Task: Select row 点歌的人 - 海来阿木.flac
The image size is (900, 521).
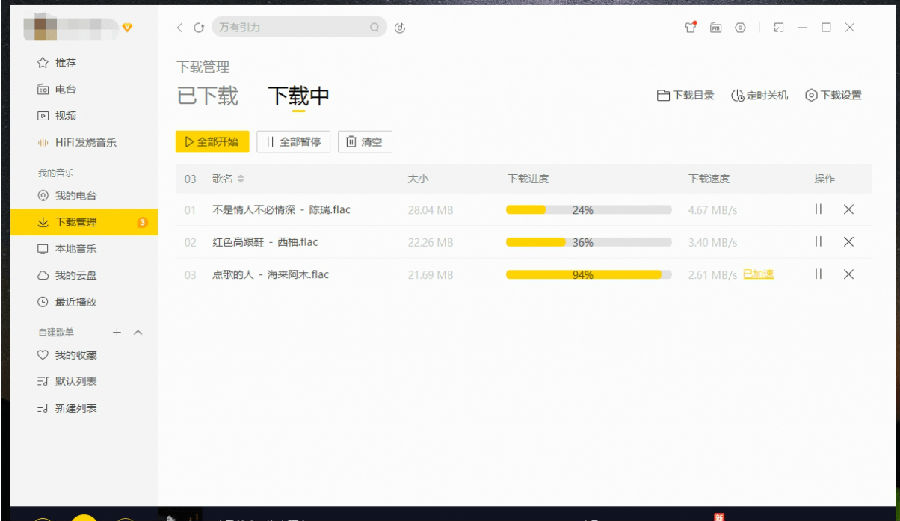Action: (523, 274)
